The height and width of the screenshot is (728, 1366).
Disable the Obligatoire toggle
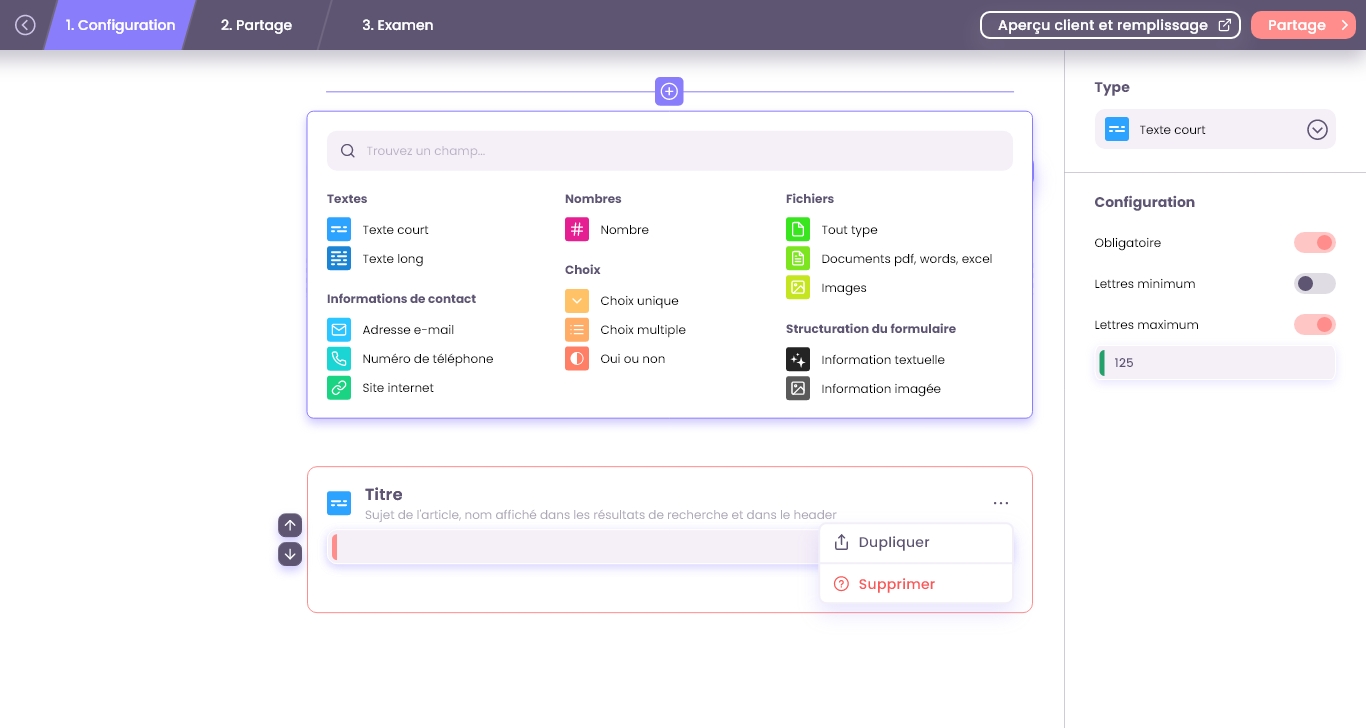(x=1314, y=243)
